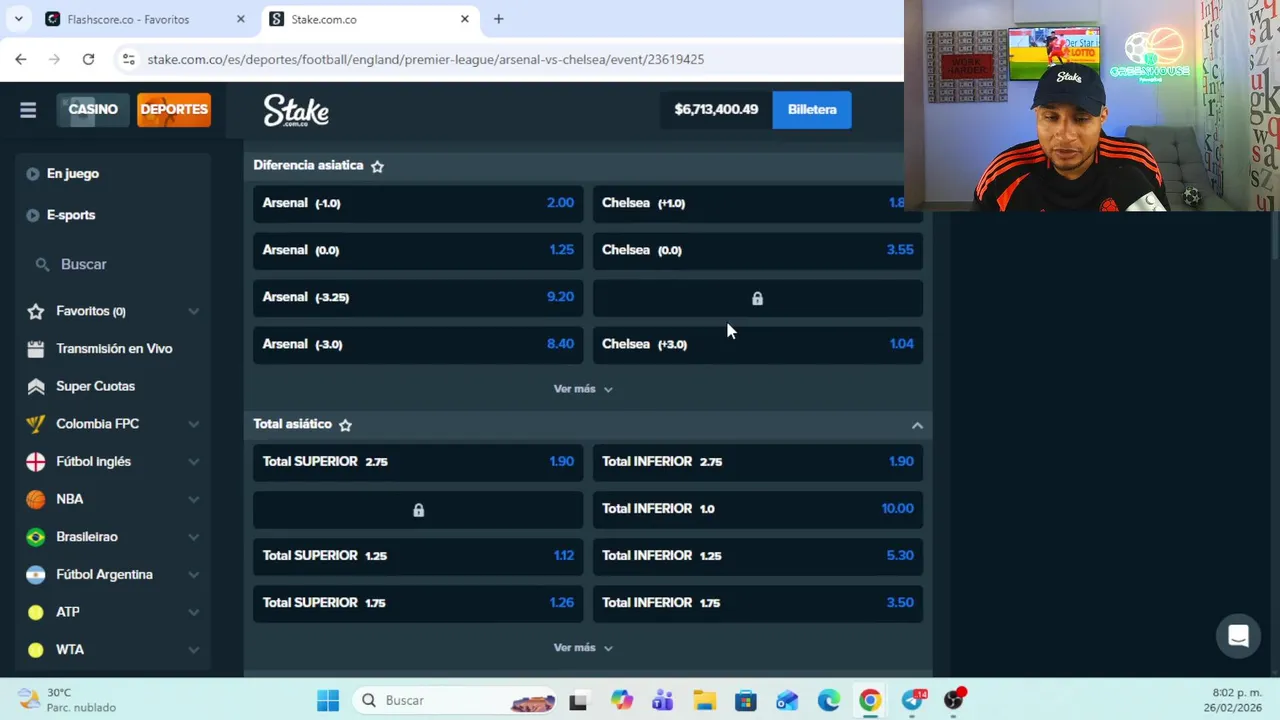Screen dimensions: 1280x720
Task: Open Telegram from taskbar
Action: (x=913, y=700)
